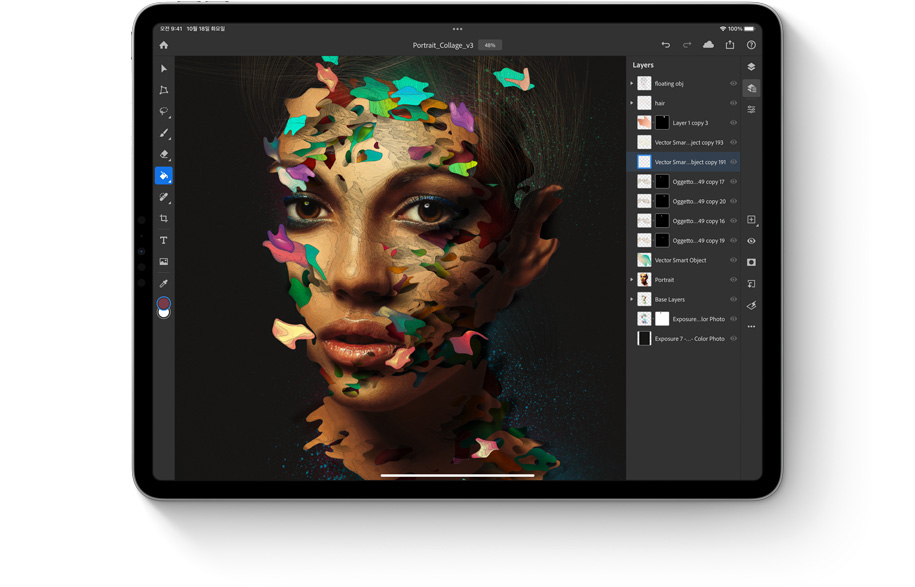Select the Oggetto 49 copy 16 layer
This screenshot has width=915, height=587.
[683, 221]
